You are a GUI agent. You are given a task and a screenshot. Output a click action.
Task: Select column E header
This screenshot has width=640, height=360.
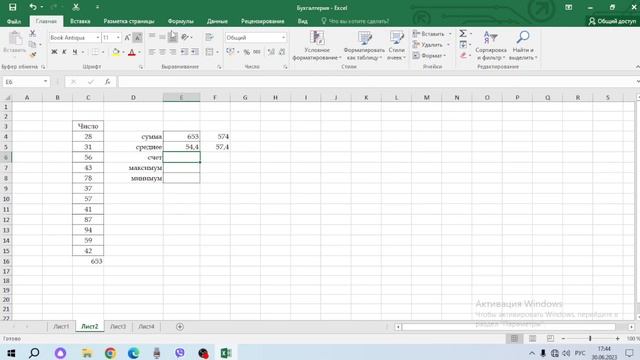point(182,98)
